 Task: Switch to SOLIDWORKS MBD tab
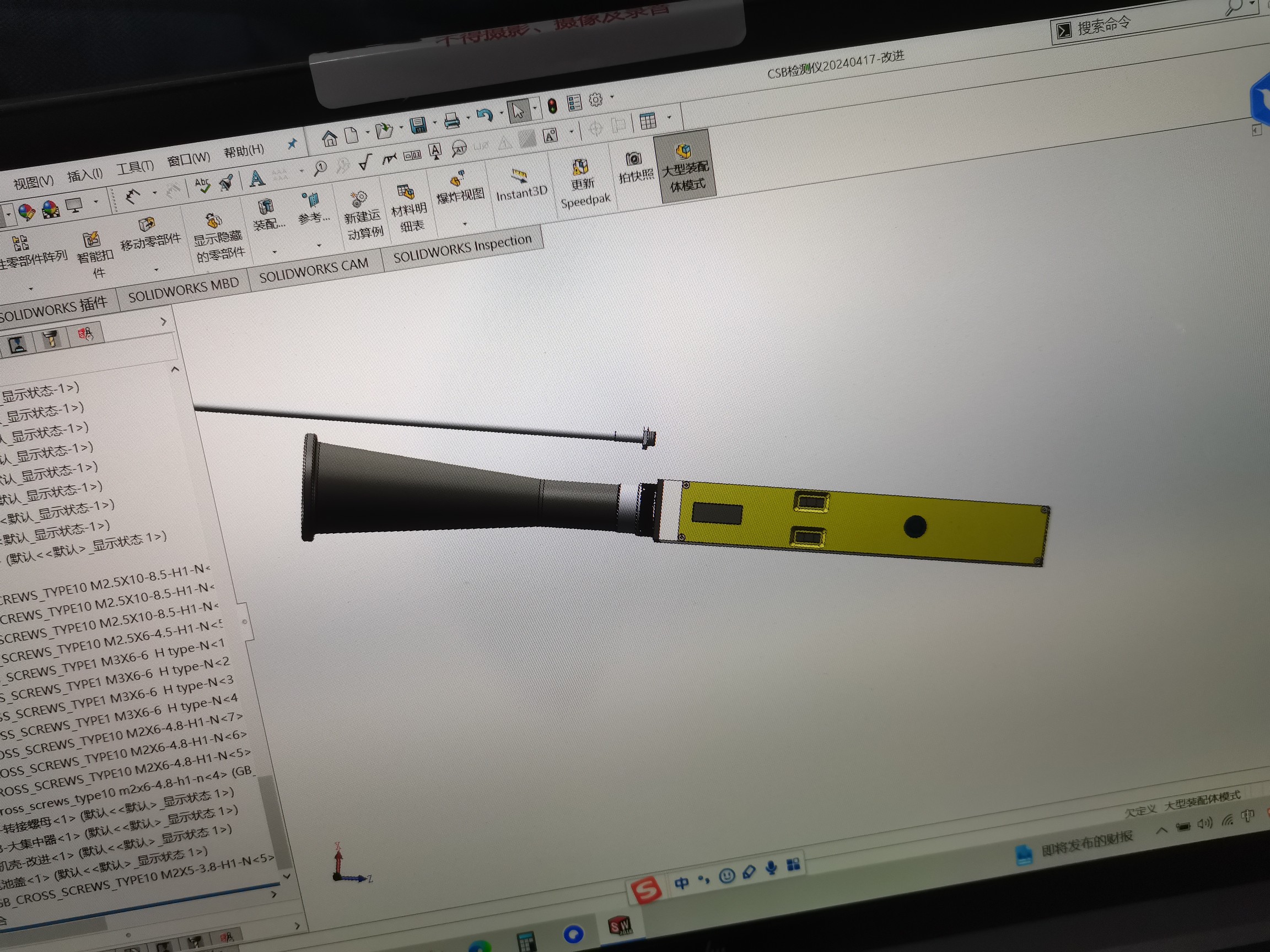pyautogui.click(x=183, y=290)
